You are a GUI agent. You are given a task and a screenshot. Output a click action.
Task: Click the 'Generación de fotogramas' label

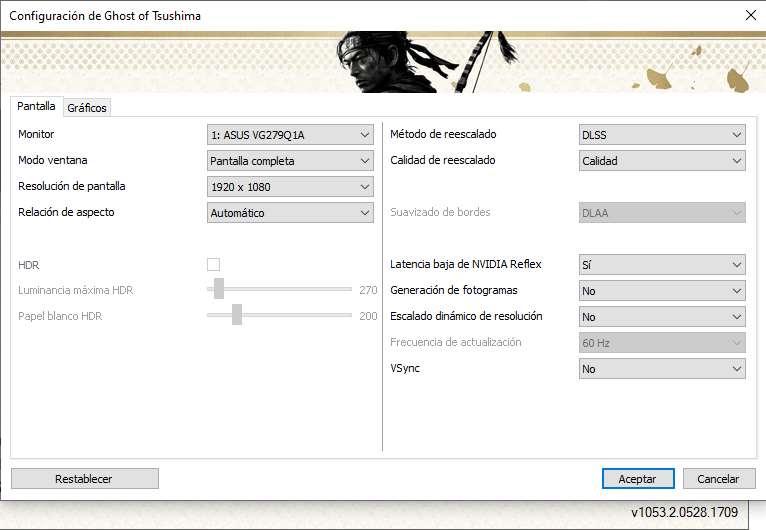453,290
